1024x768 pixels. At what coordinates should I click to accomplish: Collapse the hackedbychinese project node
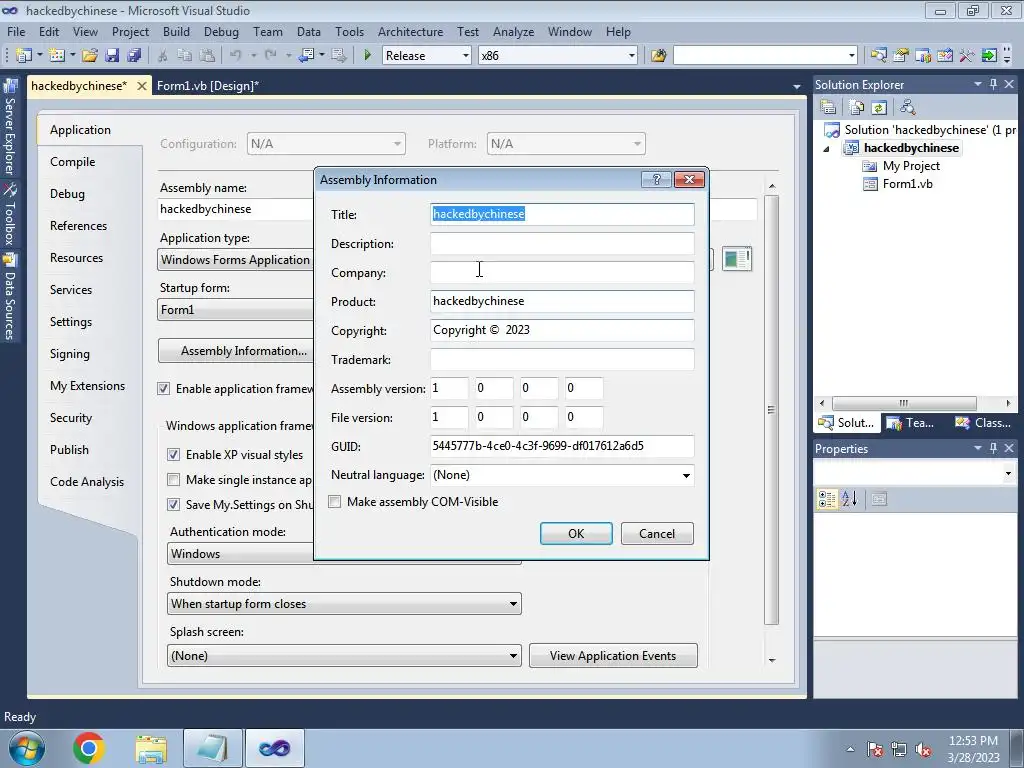point(826,148)
